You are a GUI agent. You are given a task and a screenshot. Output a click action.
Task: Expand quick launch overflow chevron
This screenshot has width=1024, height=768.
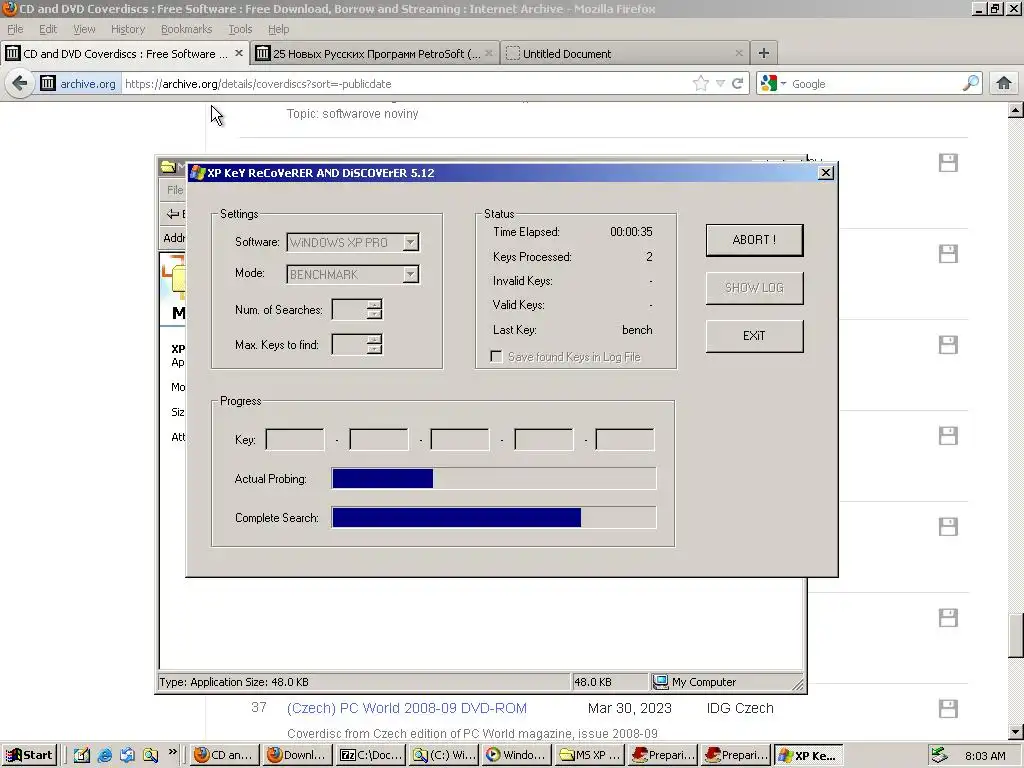172,752
